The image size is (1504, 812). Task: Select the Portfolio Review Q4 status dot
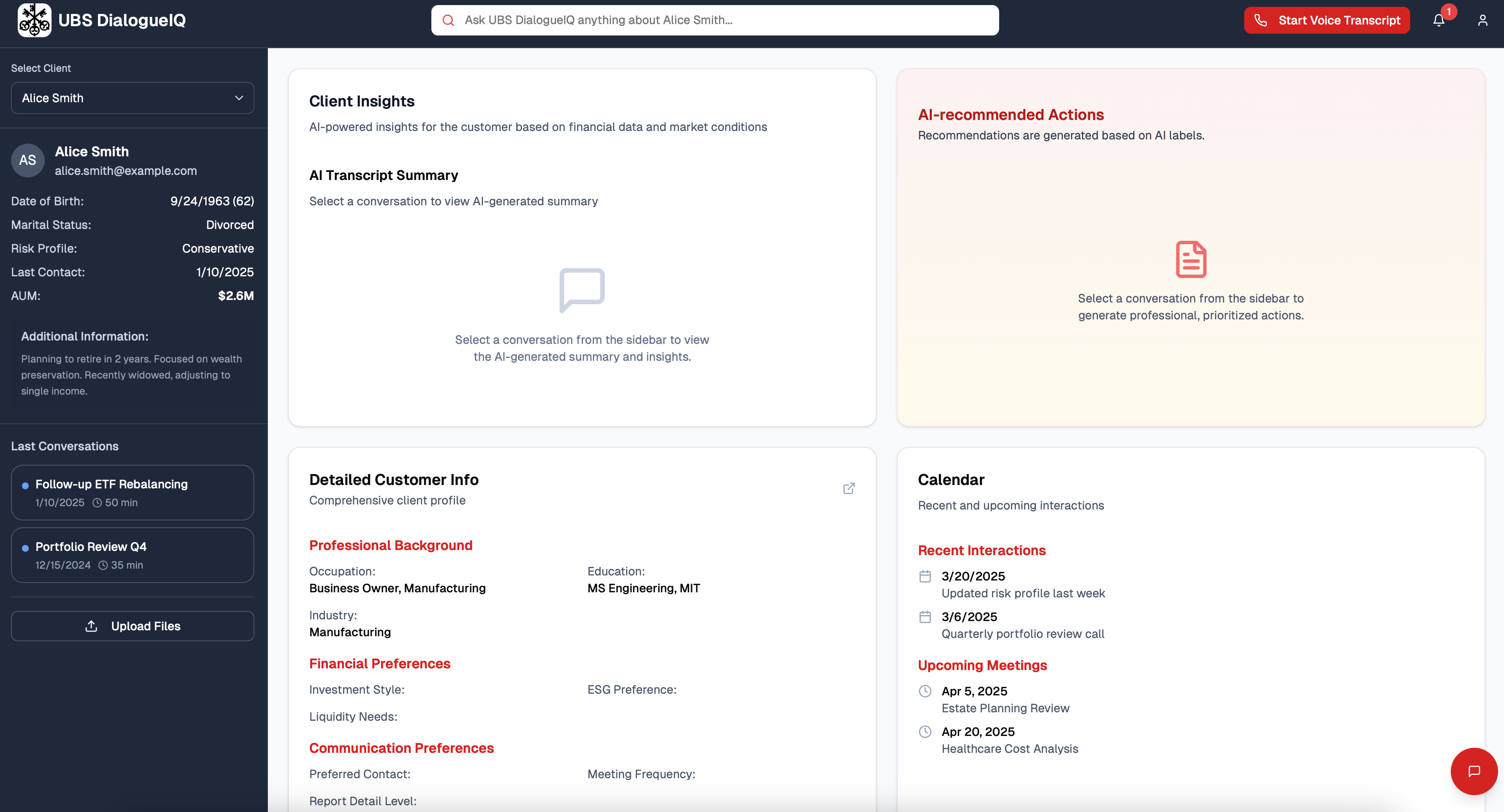(x=25, y=547)
